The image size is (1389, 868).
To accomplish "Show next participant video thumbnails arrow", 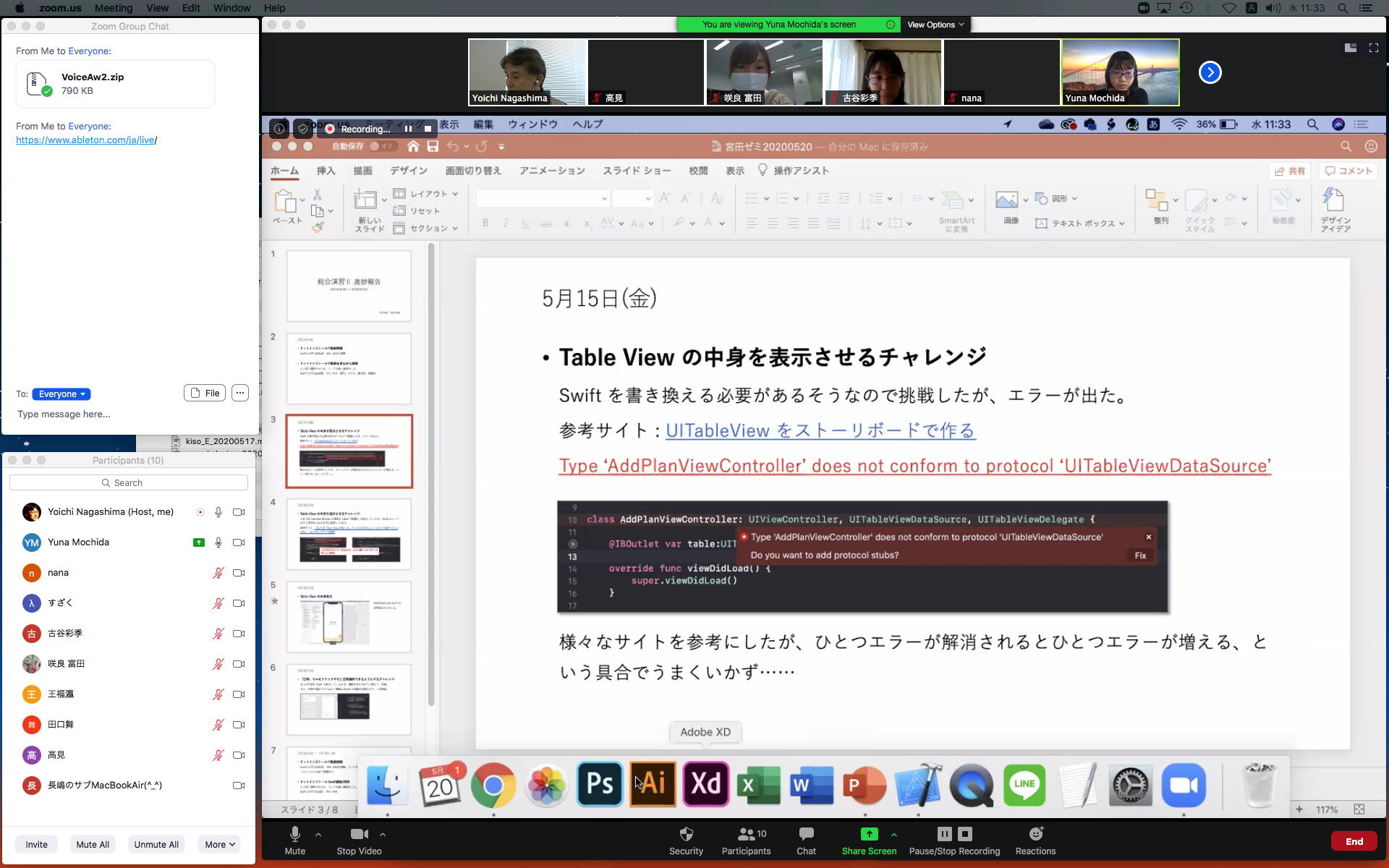I will point(1210,72).
